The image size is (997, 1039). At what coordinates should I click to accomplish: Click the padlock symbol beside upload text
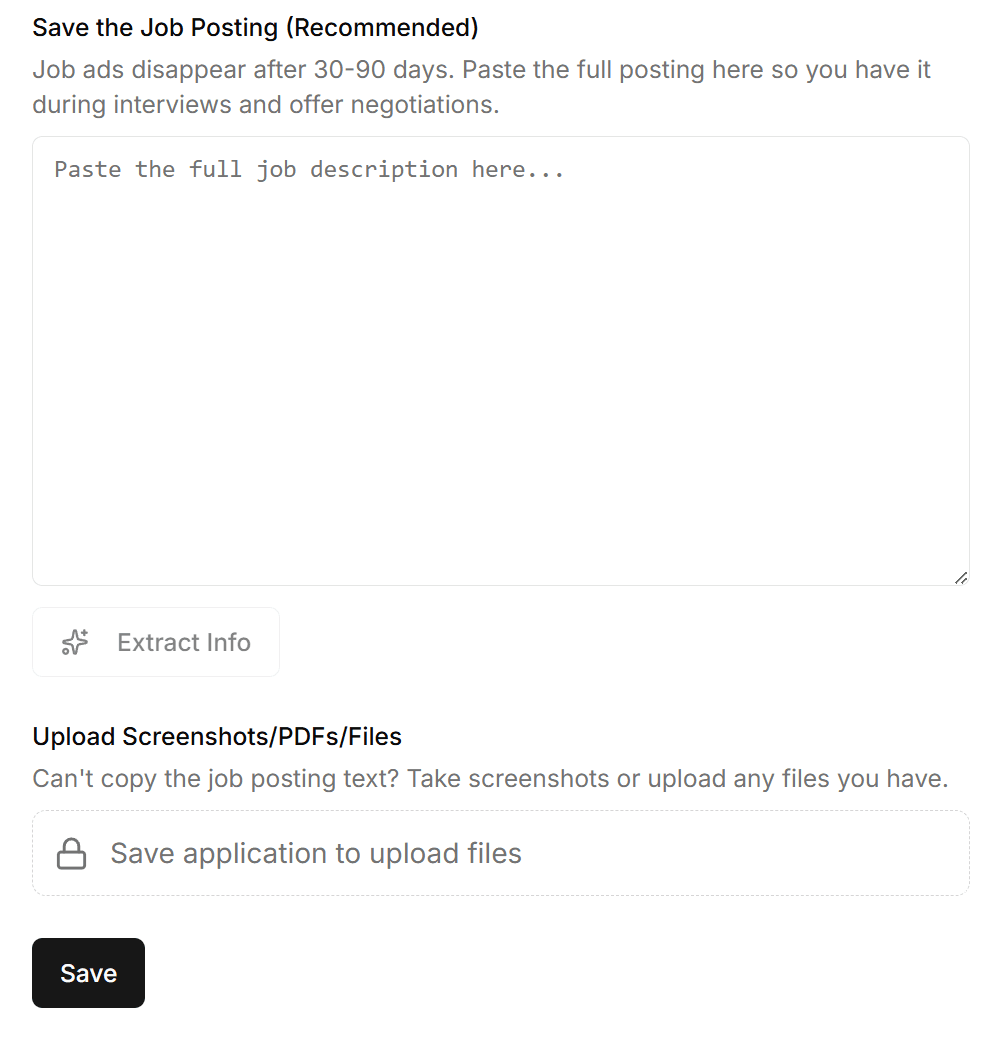71,853
